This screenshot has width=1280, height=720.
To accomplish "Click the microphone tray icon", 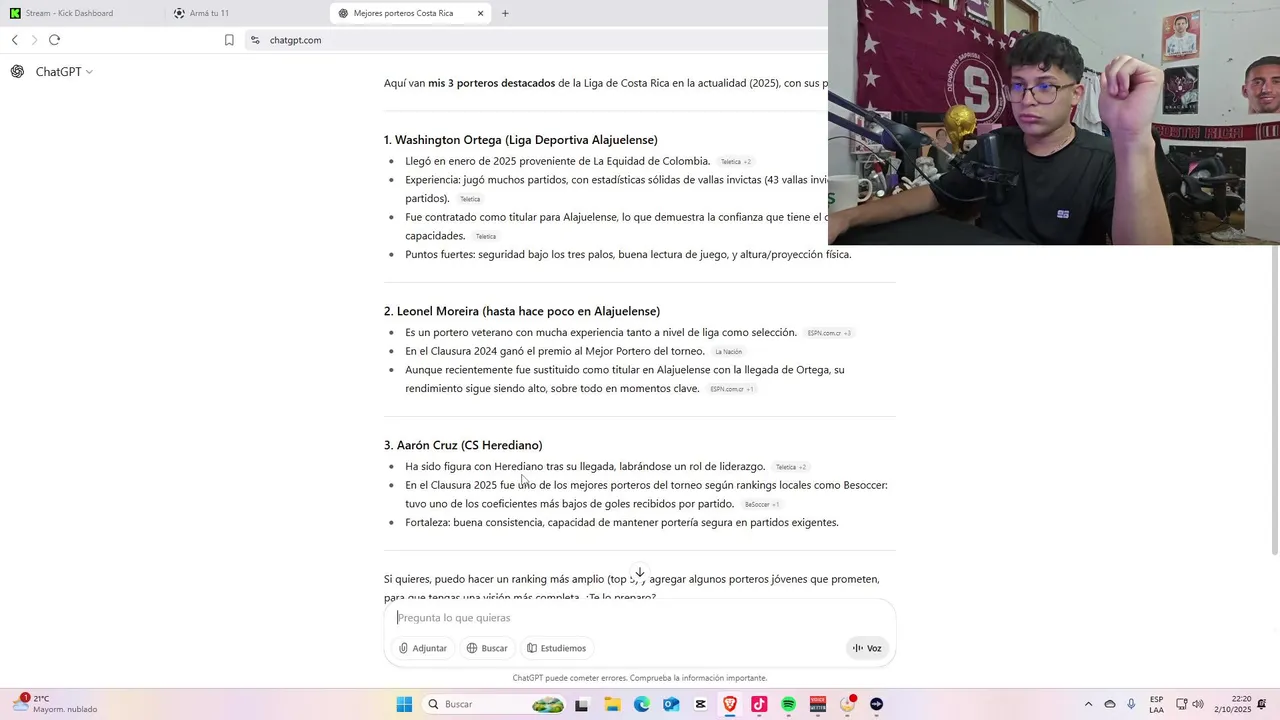I will [x=1131, y=704].
